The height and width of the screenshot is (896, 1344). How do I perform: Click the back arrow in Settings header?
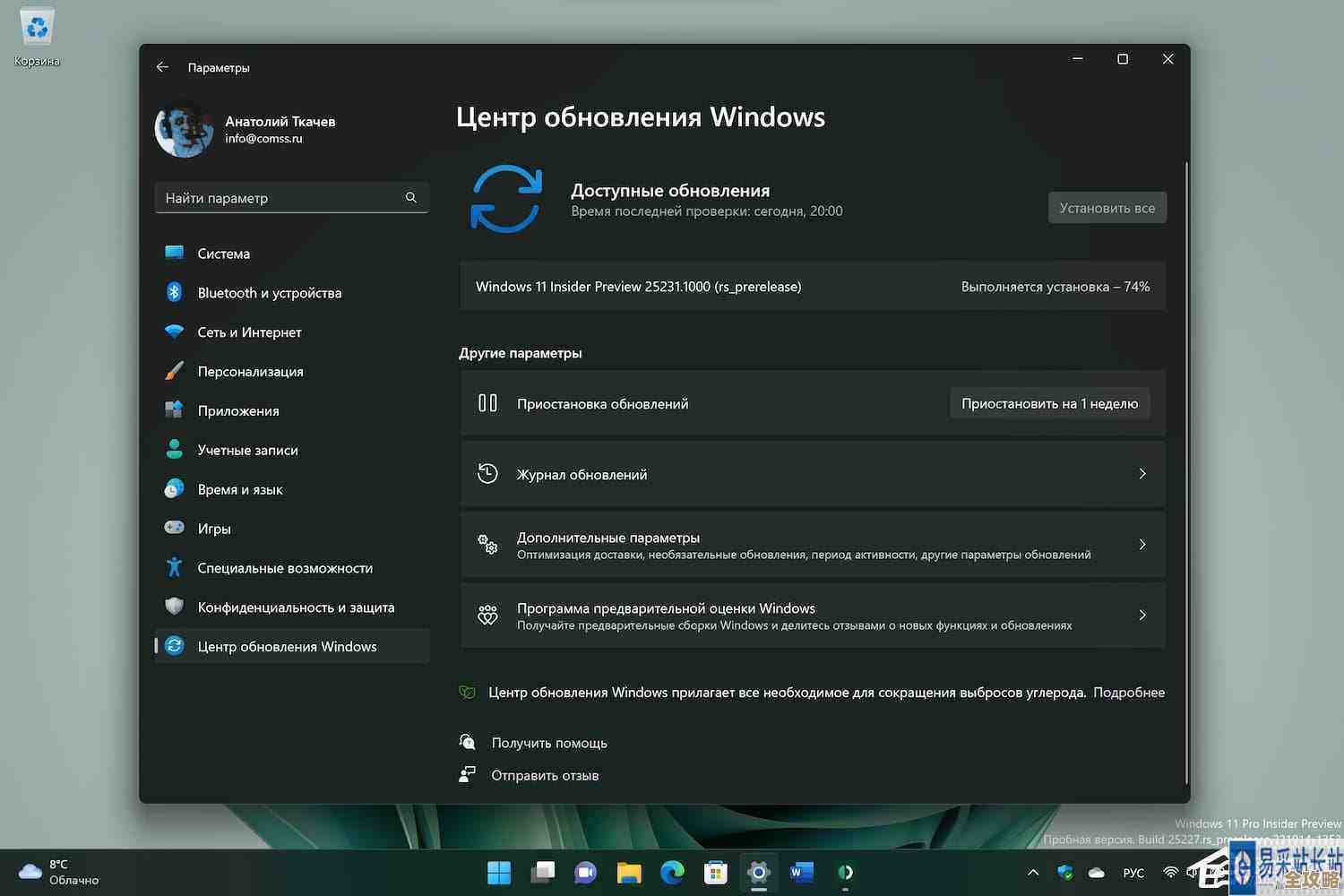pos(162,66)
